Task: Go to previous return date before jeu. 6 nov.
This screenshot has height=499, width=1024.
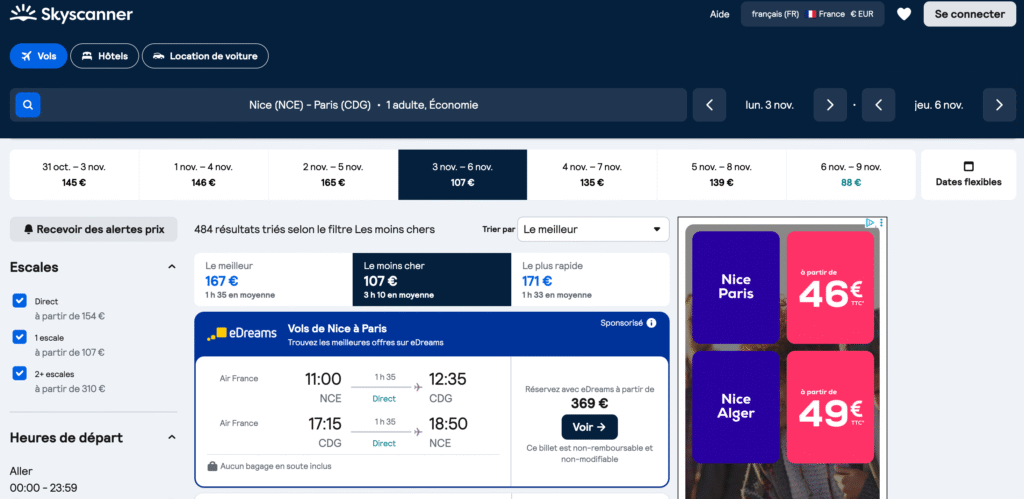Action: click(878, 105)
